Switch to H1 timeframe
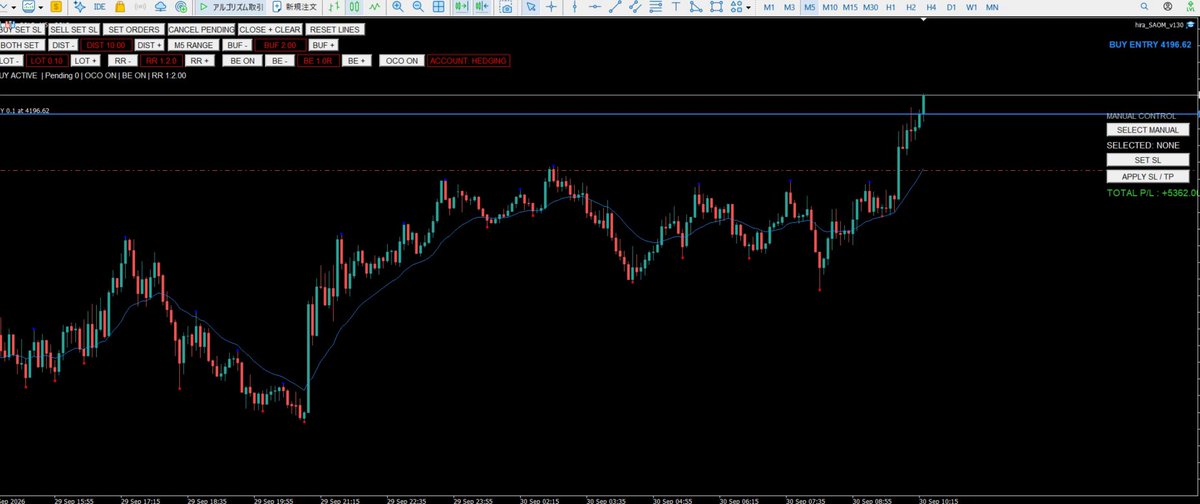This screenshot has height=504, width=1200. pos(890,7)
